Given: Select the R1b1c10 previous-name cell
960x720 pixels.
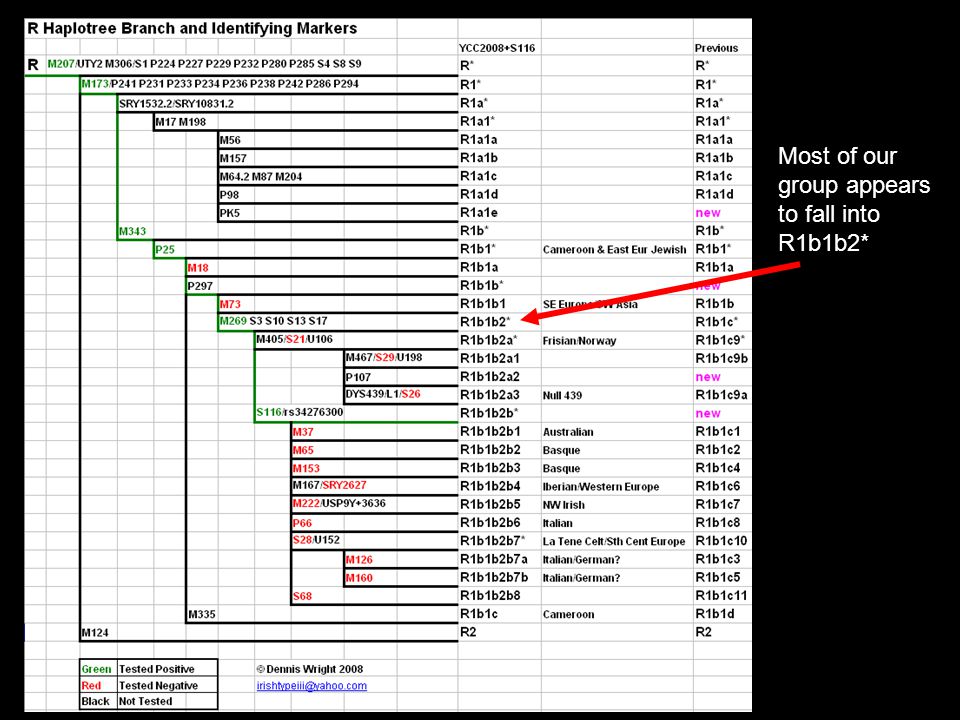Looking at the screenshot, I should [721, 541].
